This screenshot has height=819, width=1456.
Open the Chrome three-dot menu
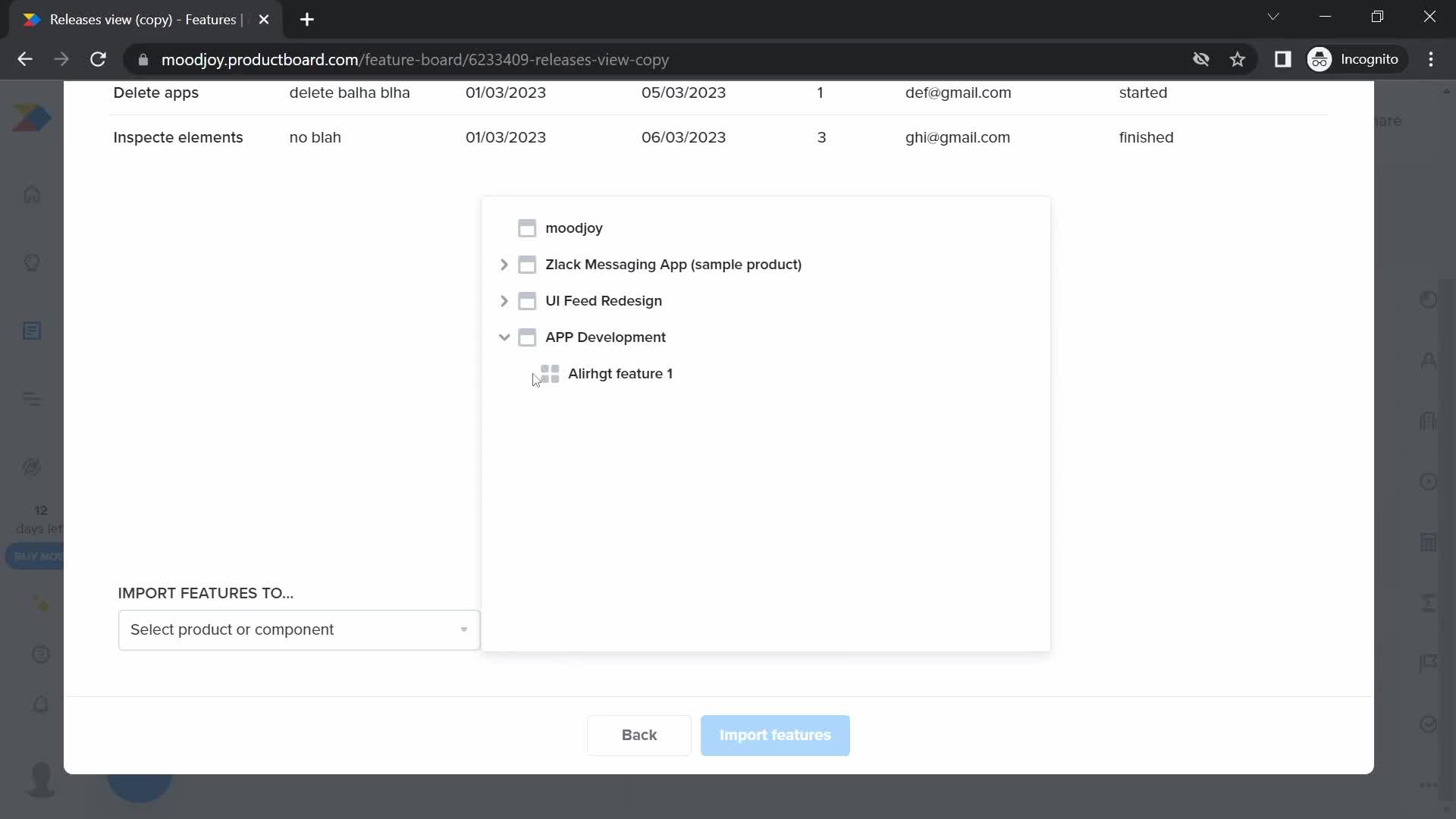click(1431, 59)
